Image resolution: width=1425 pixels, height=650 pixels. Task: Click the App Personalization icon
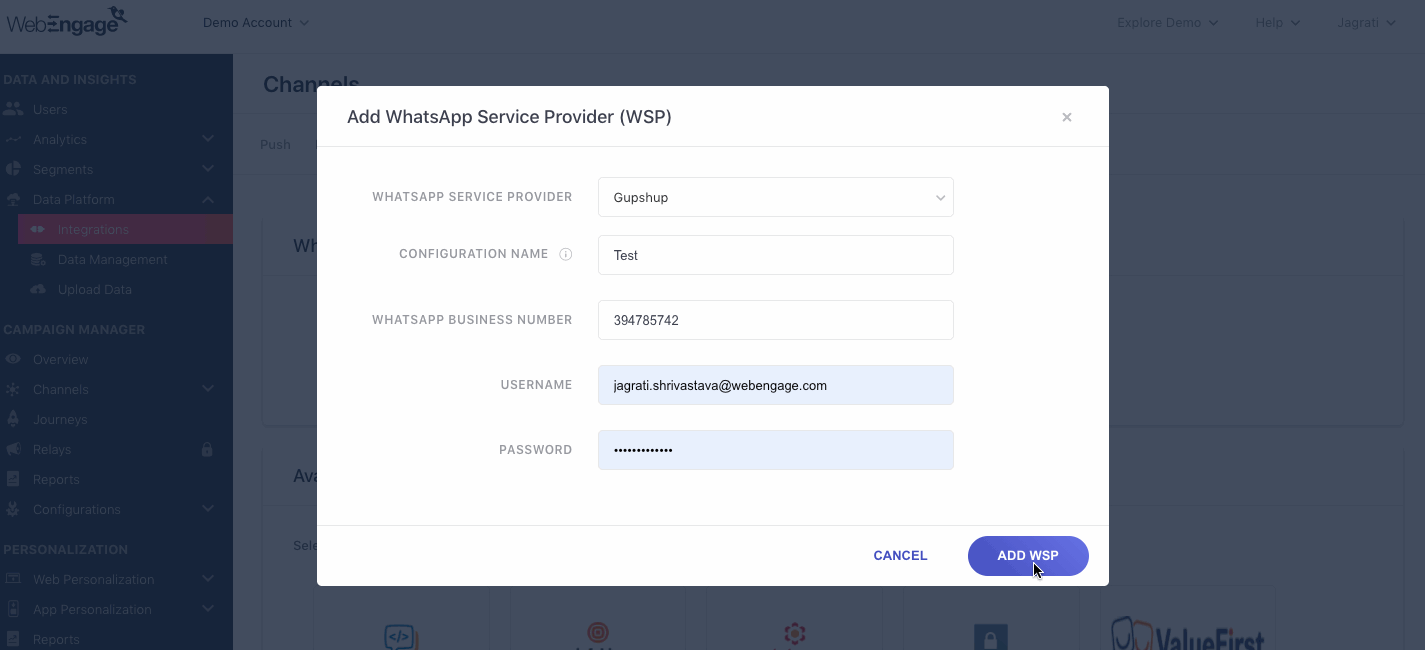click(13, 609)
